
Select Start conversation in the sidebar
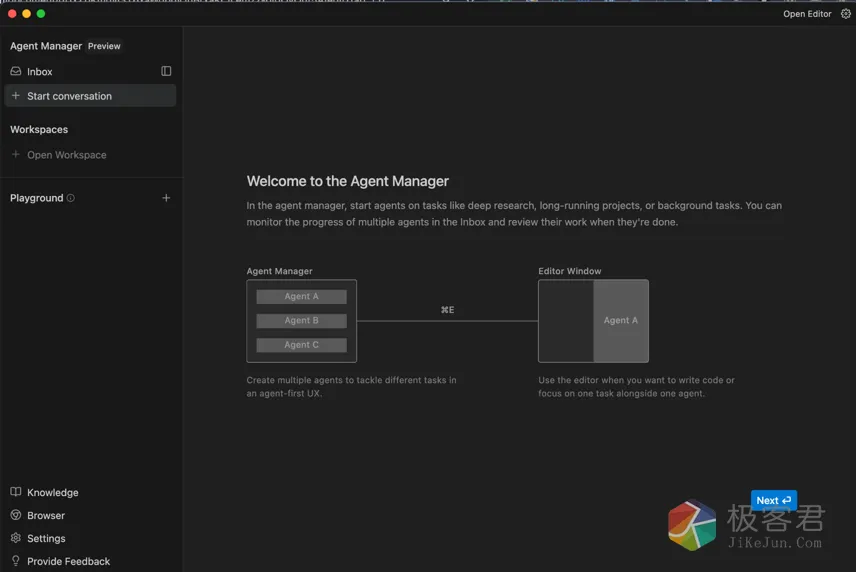tap(69, 96)
